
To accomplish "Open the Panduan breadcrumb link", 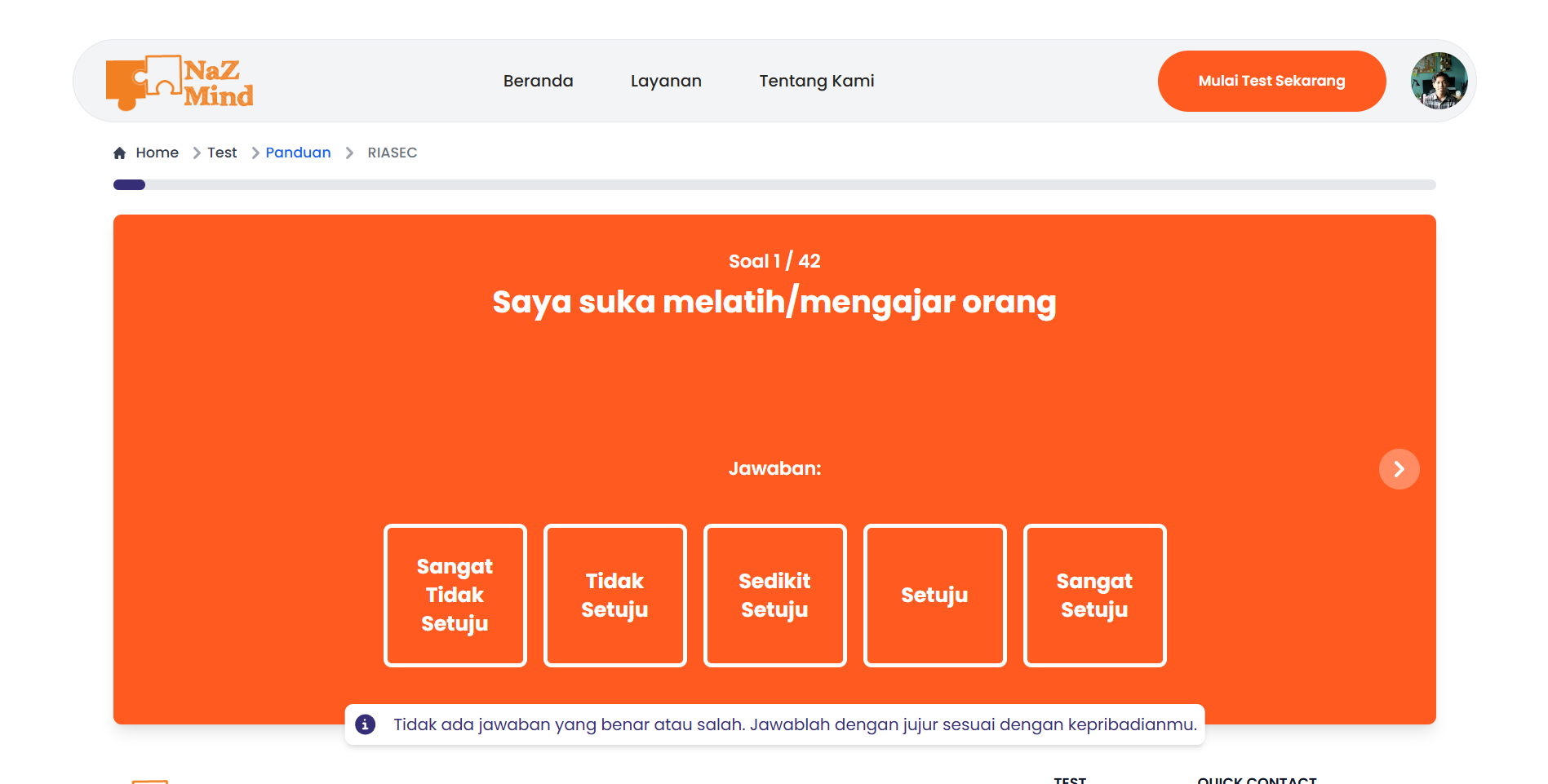I will 299,153.
